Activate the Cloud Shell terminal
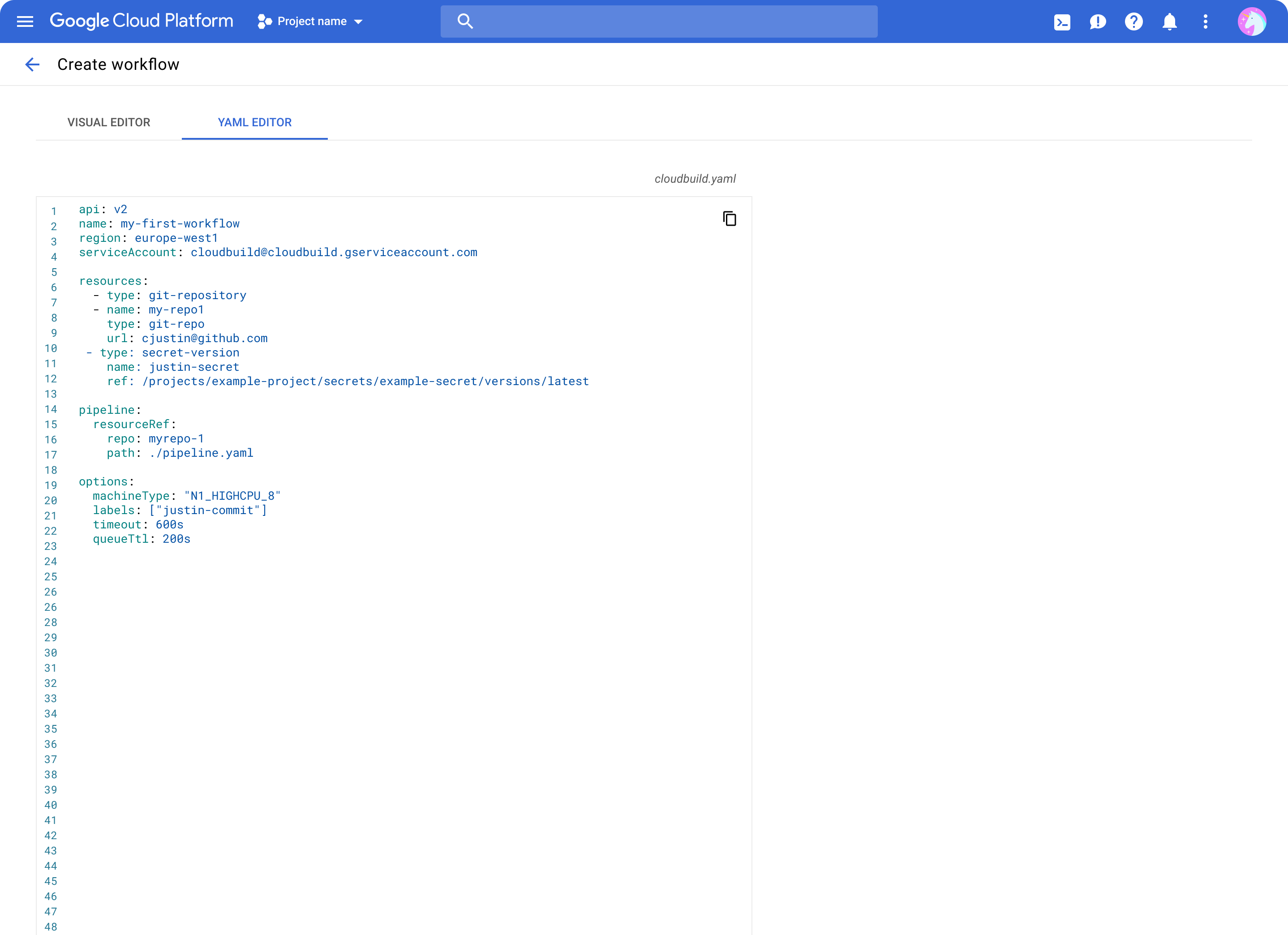 pos(1063,21)
